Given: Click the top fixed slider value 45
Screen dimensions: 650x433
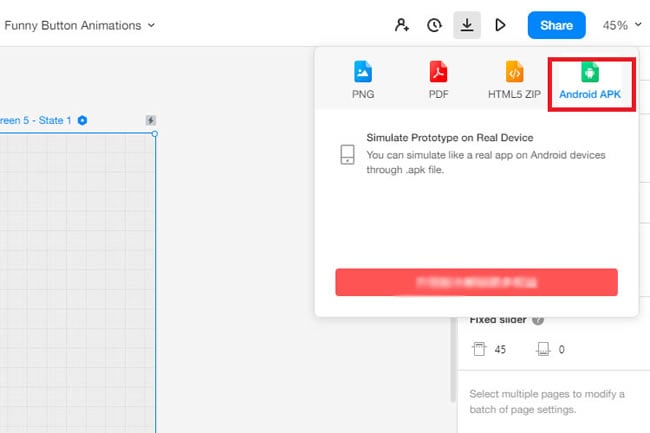Looking at the screenshot, I should 500,350.
